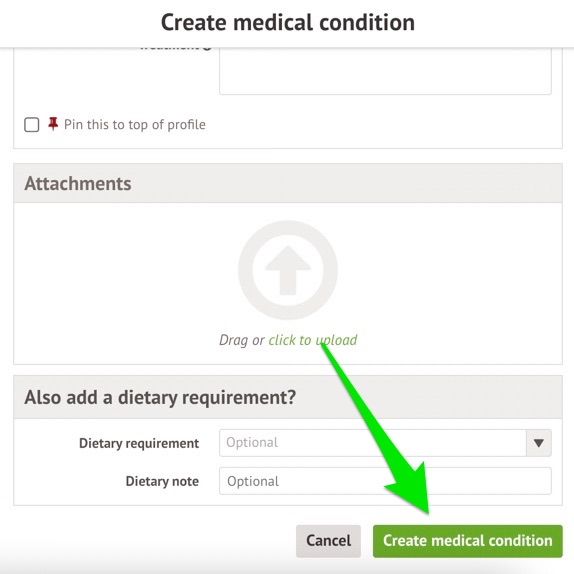Click the Treatment help icon beside its label

(207, 48)
